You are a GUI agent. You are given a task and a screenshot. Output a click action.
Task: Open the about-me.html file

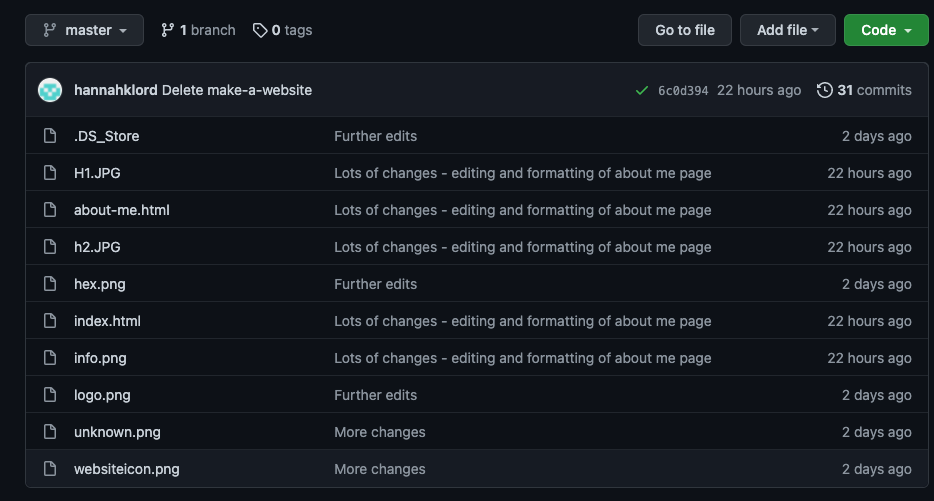click(x=121, y=210)
